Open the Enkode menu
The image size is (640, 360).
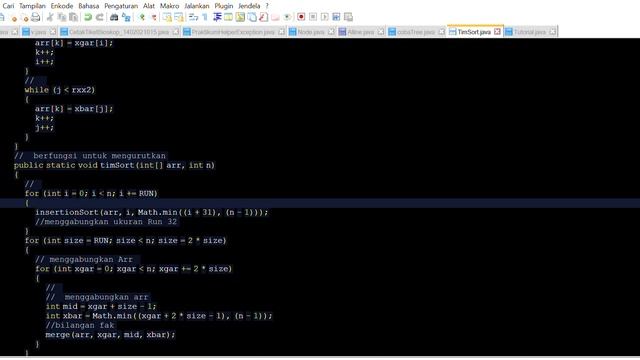(x=62, y=6)
